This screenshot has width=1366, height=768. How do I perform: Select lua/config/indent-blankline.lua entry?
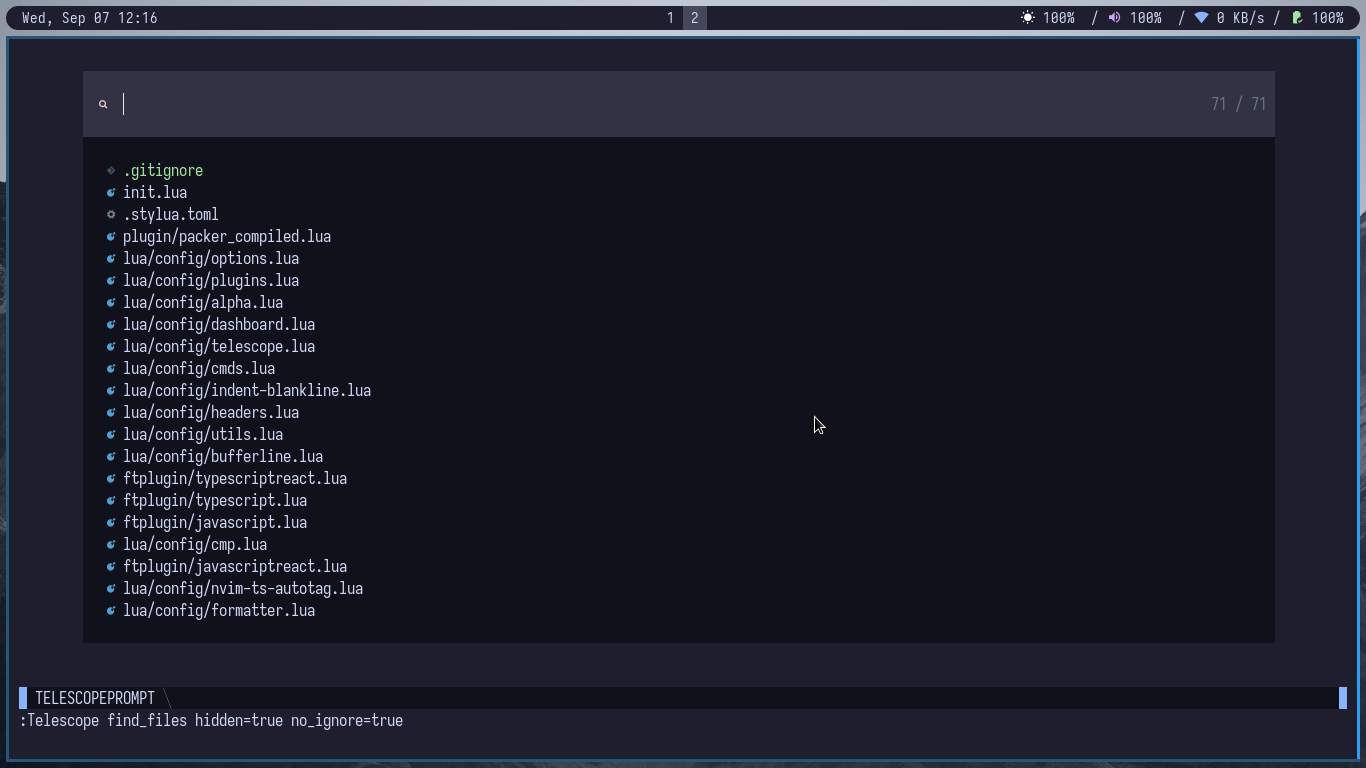point(247,390)
